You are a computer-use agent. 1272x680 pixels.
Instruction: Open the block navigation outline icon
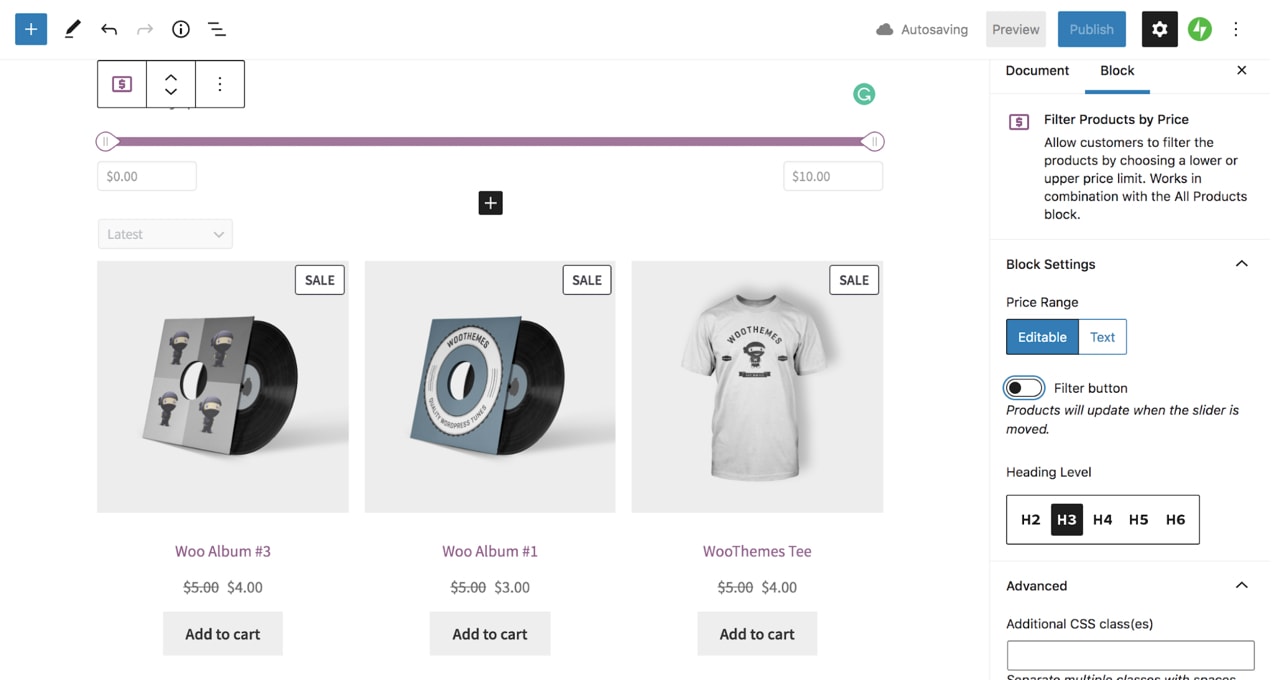[217, 29]
